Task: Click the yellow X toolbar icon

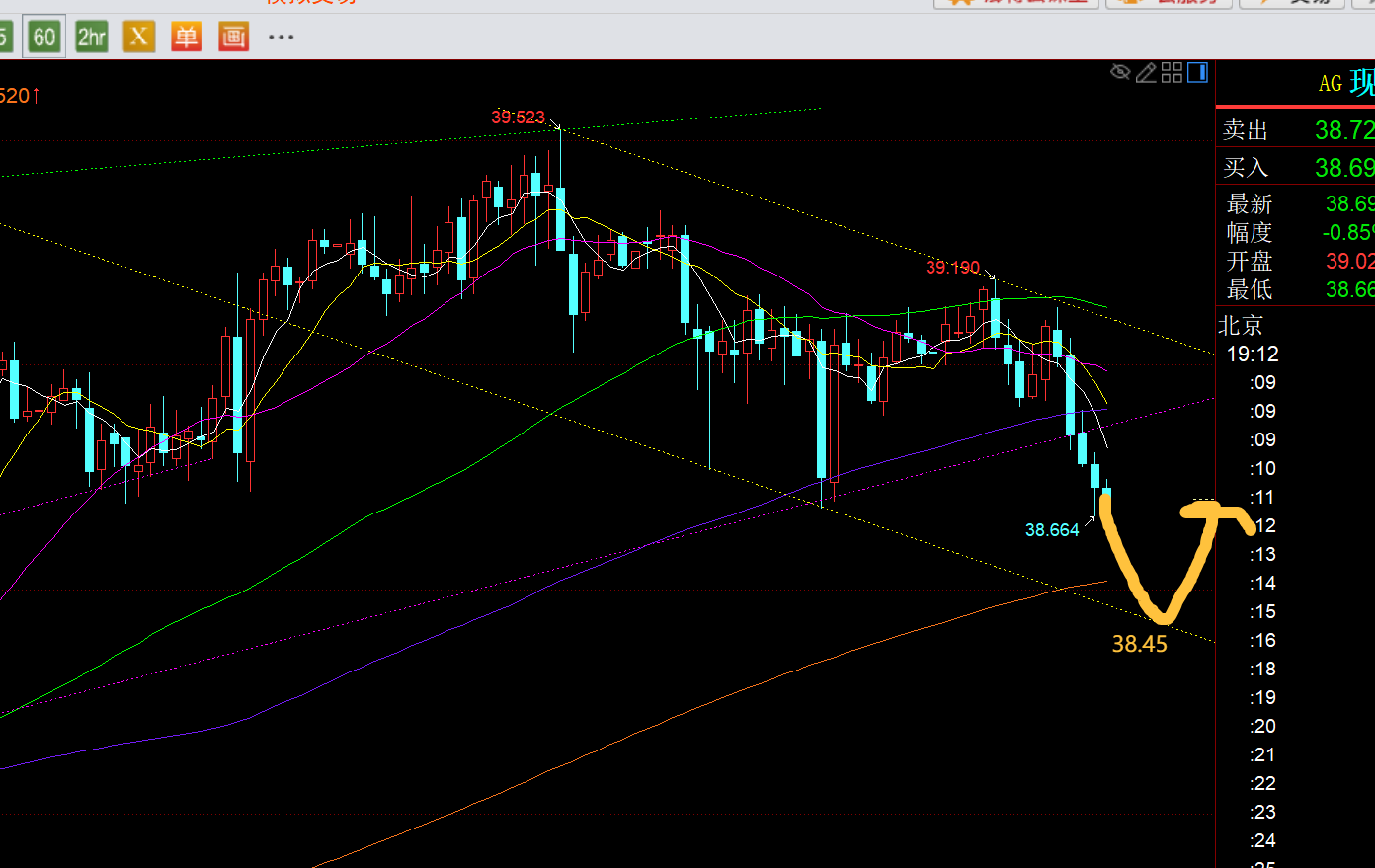Action: pos(139,38)
